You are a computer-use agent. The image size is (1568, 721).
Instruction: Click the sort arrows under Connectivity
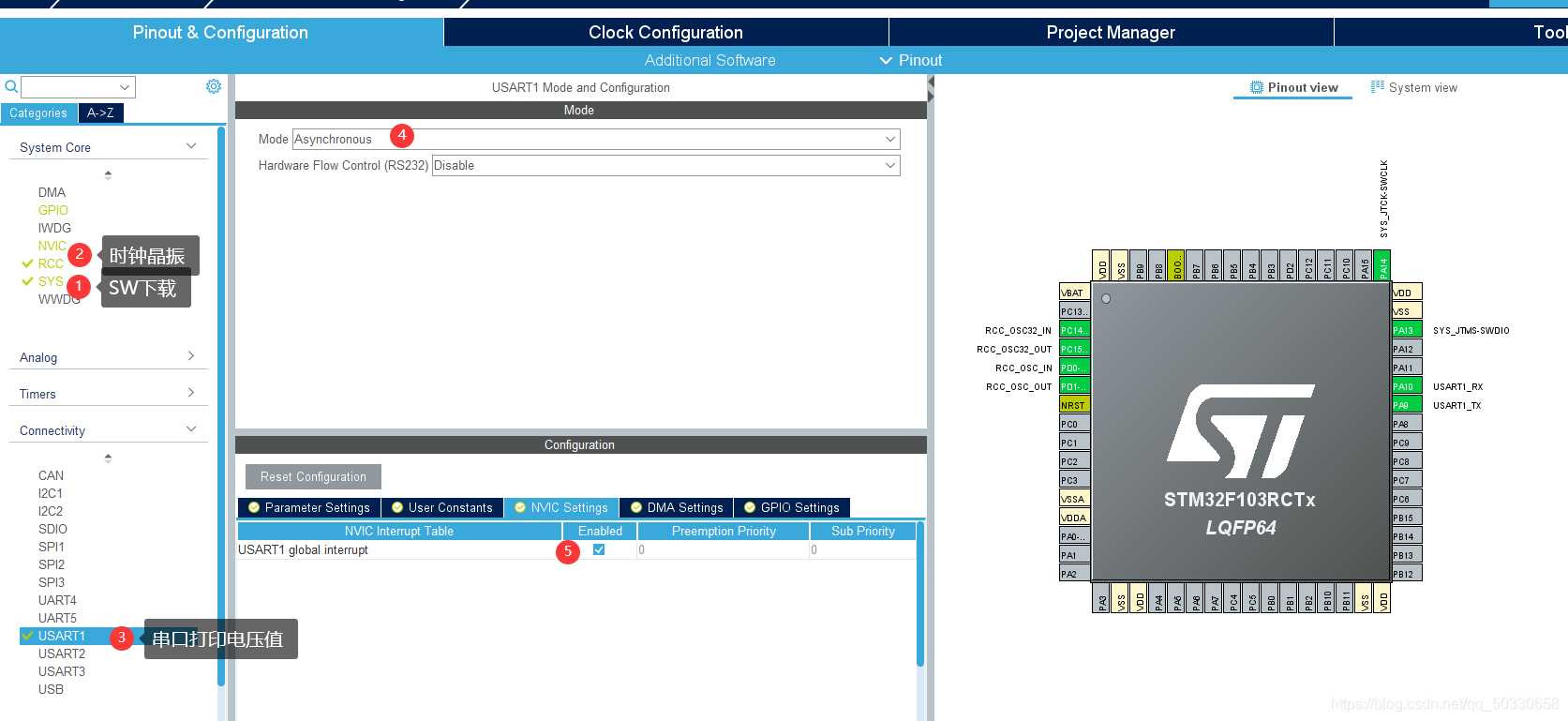pyautogui.click(x=108, y=458)
